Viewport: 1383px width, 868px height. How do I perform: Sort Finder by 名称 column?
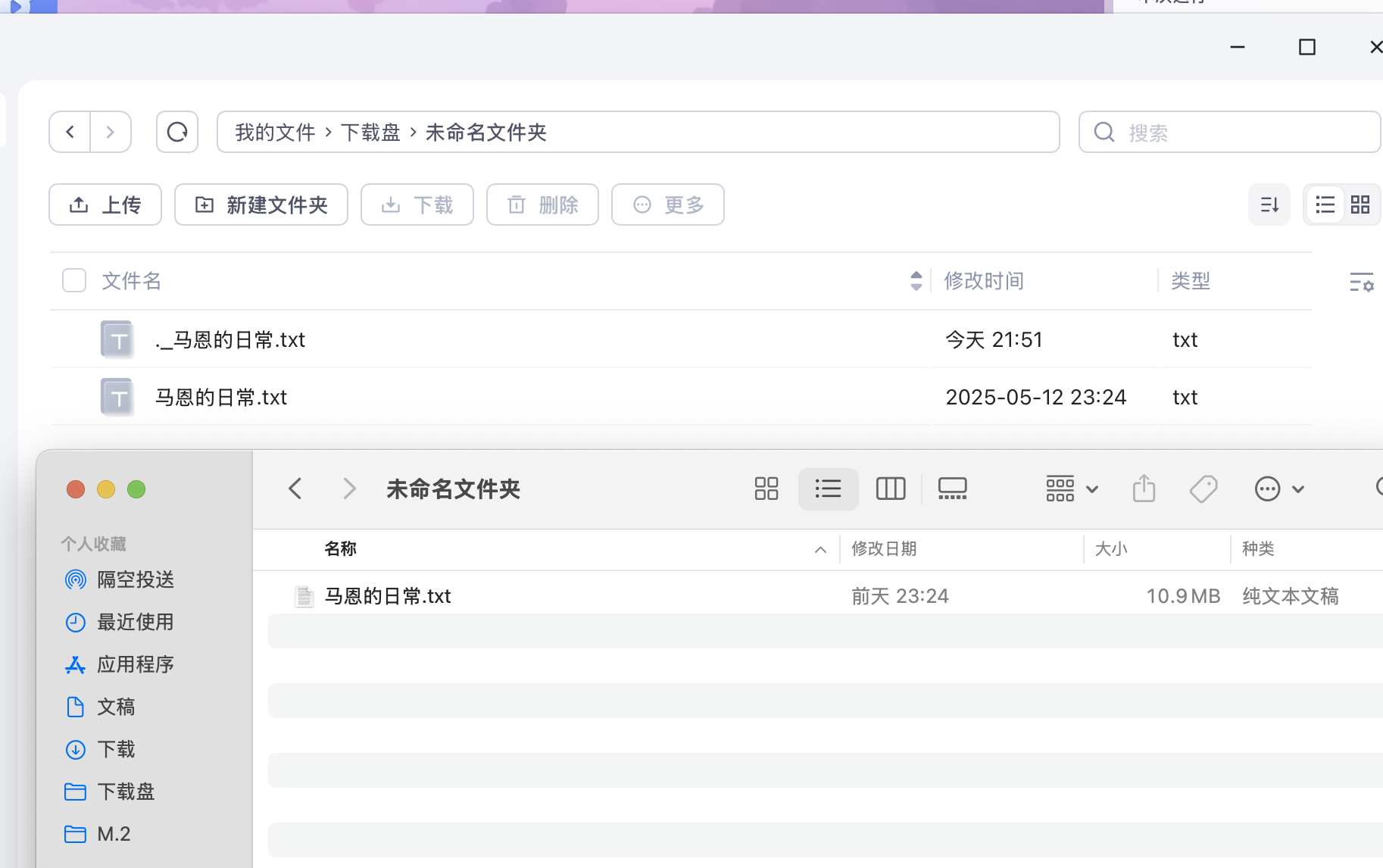pos(341,548)
